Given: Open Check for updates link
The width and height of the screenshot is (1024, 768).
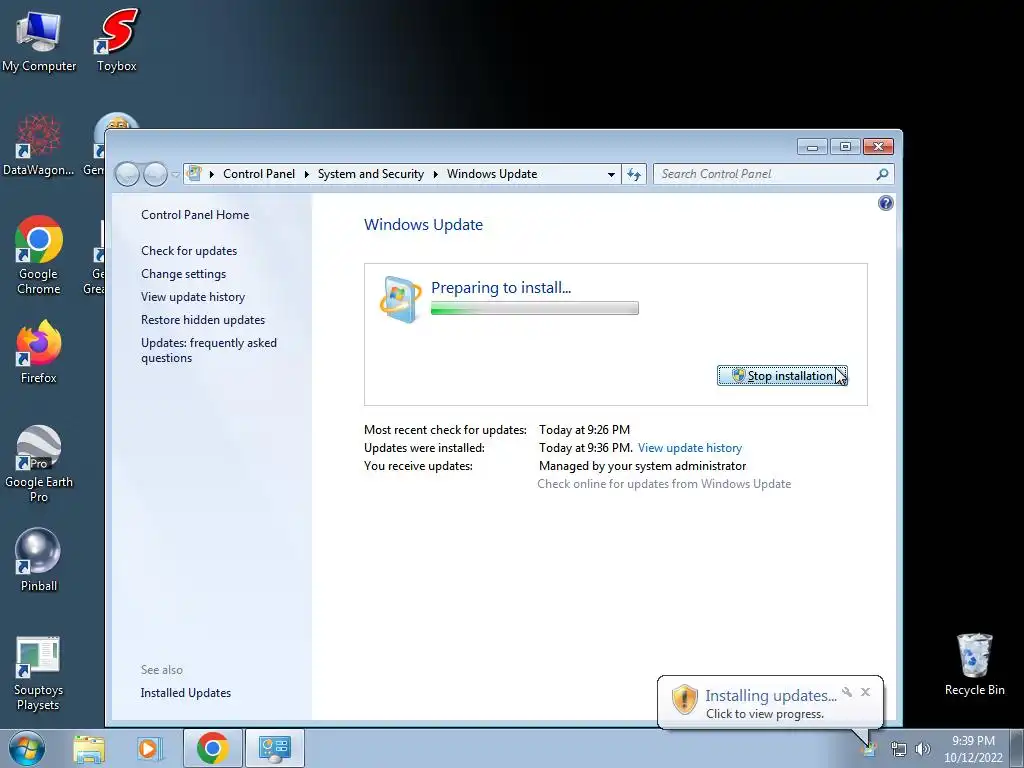Looking at the screenshot, I should 189,251.
